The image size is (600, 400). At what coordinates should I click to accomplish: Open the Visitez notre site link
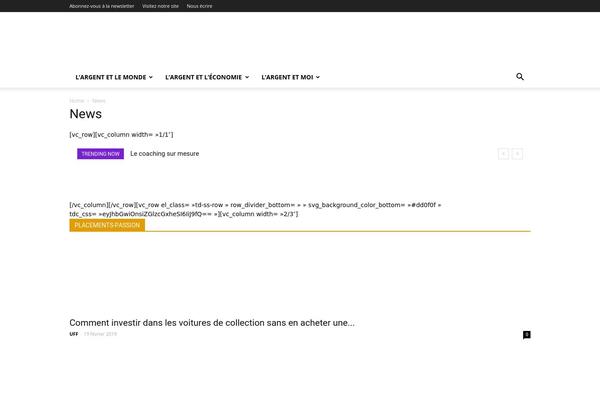pos(160,6)
